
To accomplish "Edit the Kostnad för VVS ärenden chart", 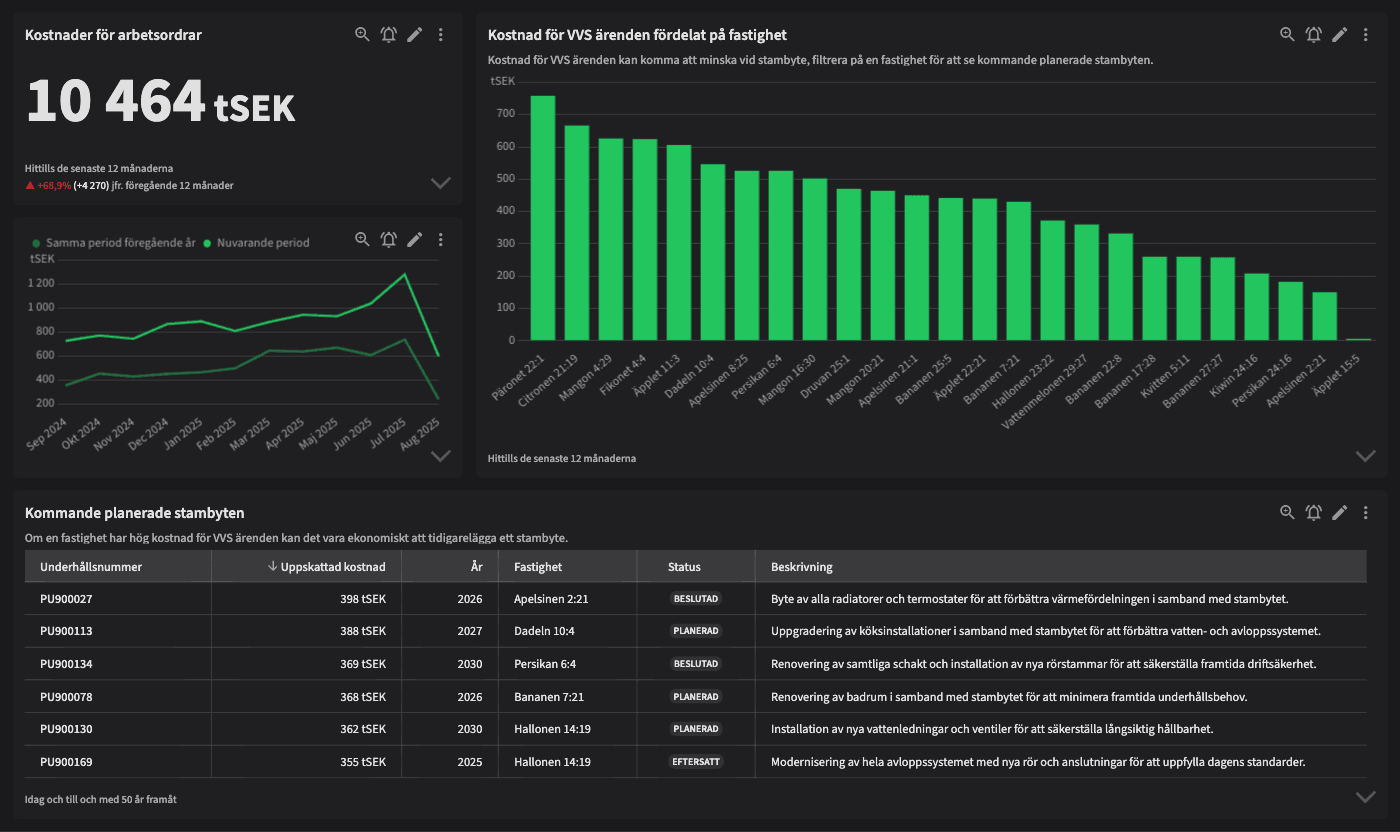I will click(x=1340, y=33).
